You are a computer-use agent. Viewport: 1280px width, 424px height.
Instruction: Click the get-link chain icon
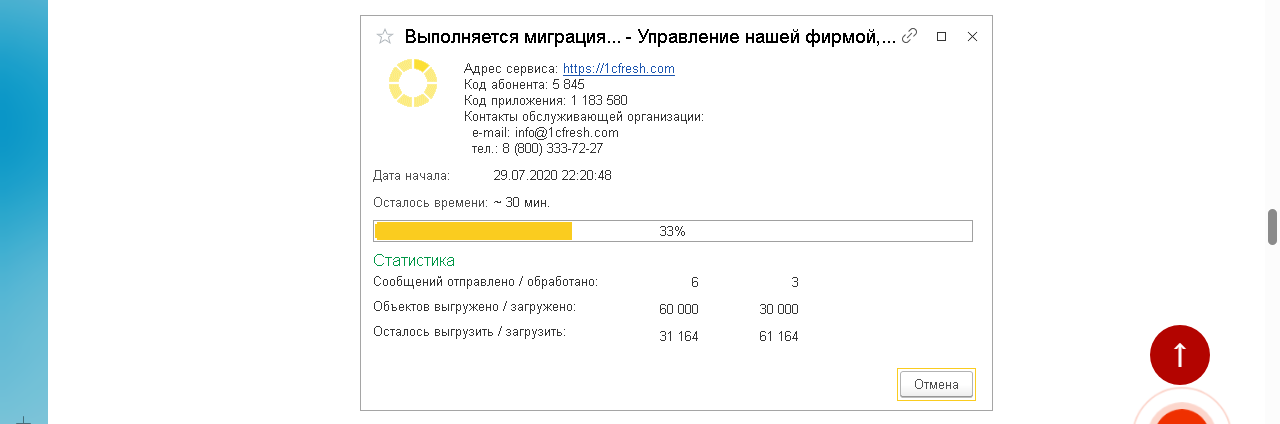(909, 36)
